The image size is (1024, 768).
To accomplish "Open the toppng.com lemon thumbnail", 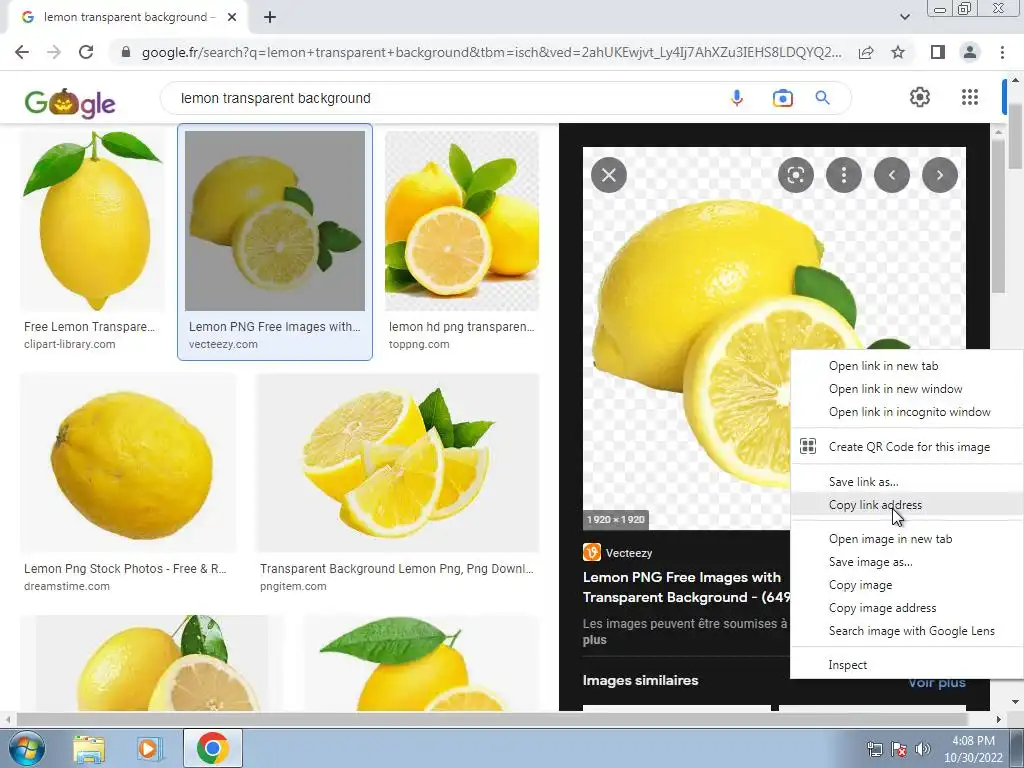I will (x=462, y=221).
